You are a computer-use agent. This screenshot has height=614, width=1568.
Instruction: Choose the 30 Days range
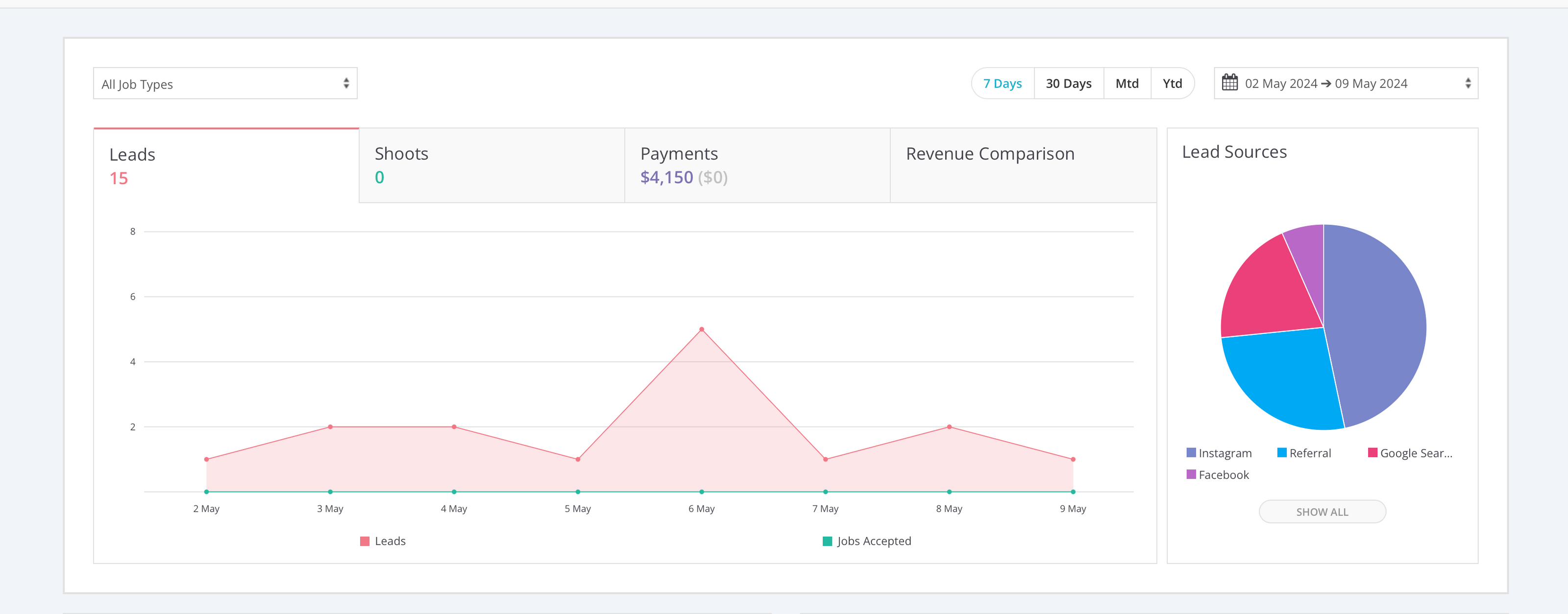point(1068,83)
